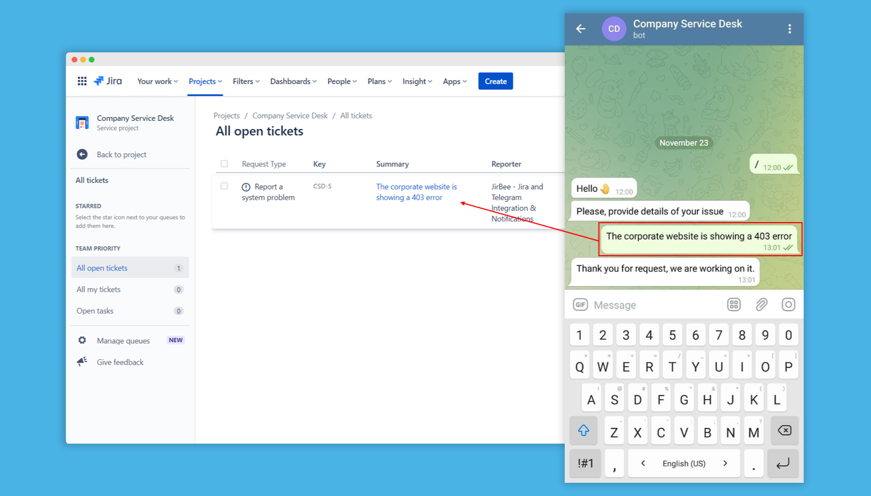Tap the 403 error message in Telegram

click(699, 239)
